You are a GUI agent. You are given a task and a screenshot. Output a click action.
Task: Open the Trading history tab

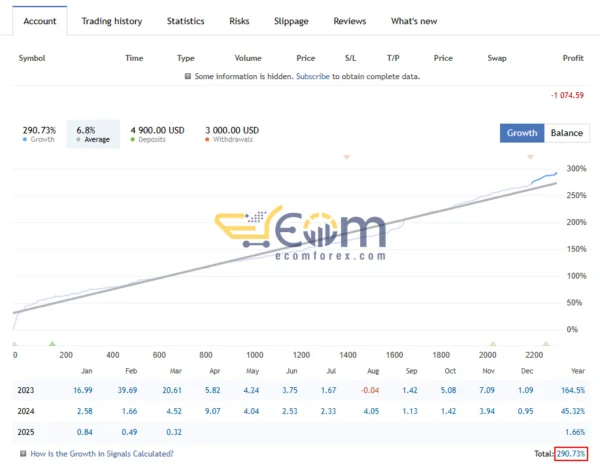click(111, 21)
